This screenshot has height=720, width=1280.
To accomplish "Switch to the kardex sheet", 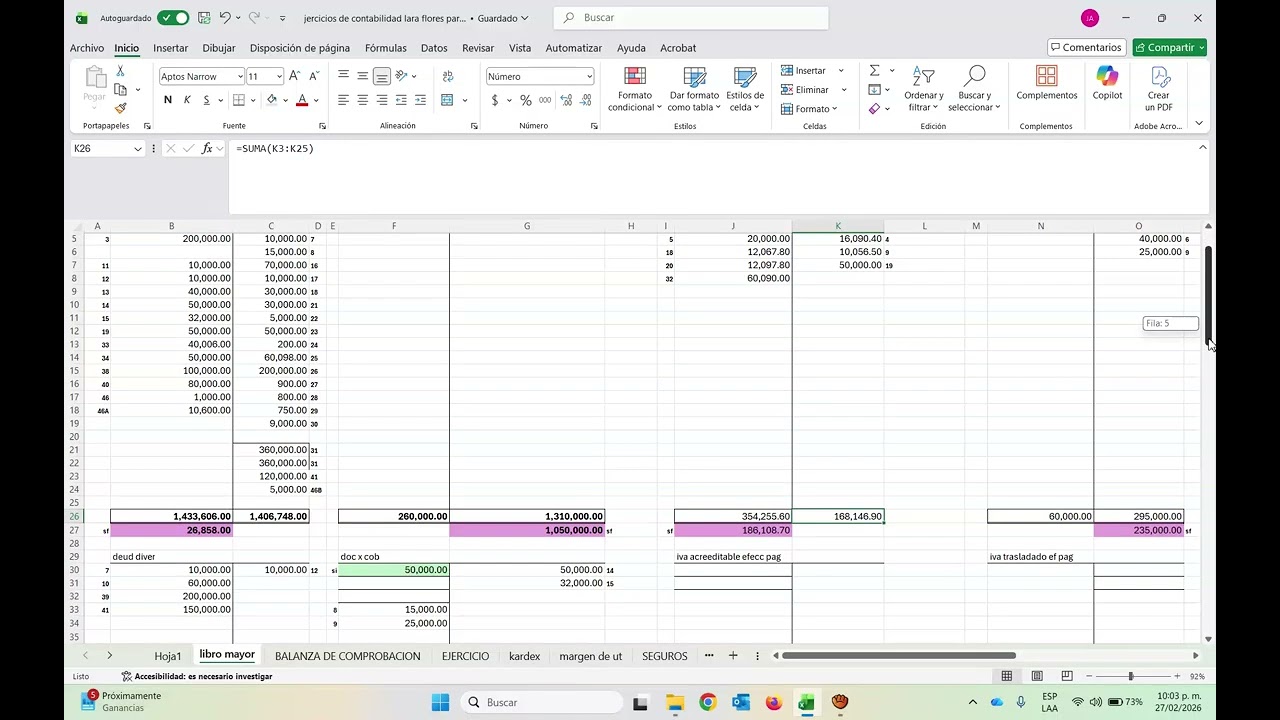I will pos(524,656).
